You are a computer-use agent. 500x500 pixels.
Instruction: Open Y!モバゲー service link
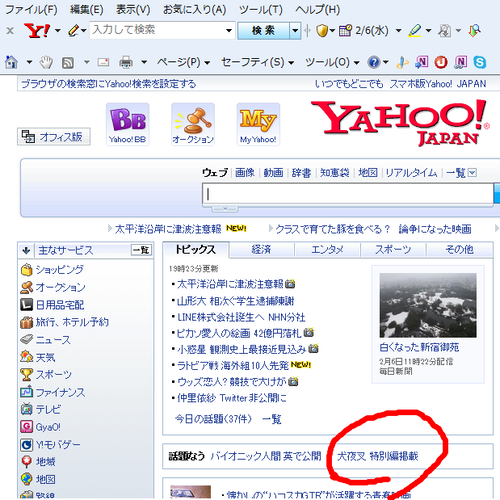58,444
